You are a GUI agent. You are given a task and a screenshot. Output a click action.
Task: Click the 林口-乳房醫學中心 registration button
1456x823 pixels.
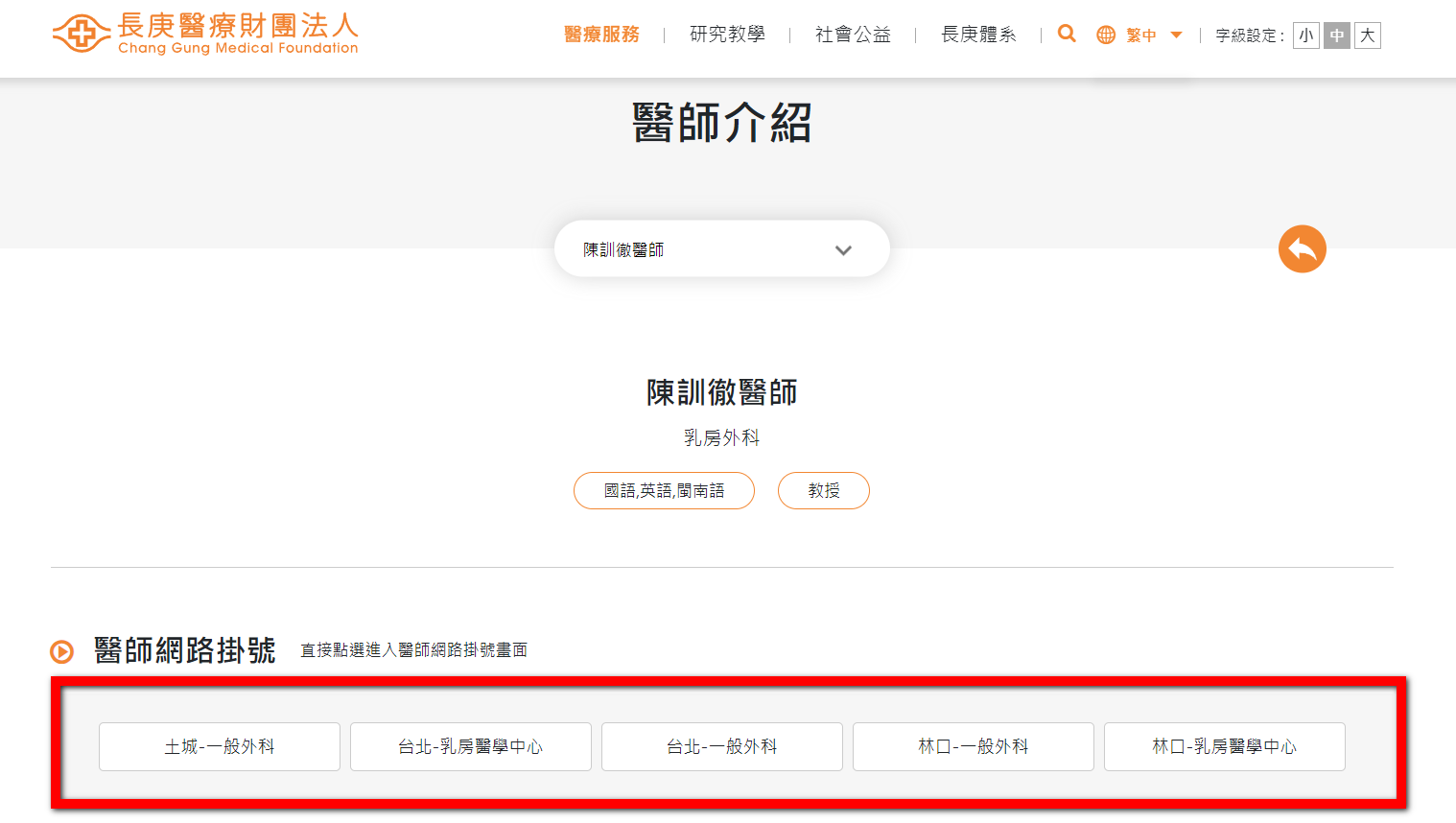1225,746
